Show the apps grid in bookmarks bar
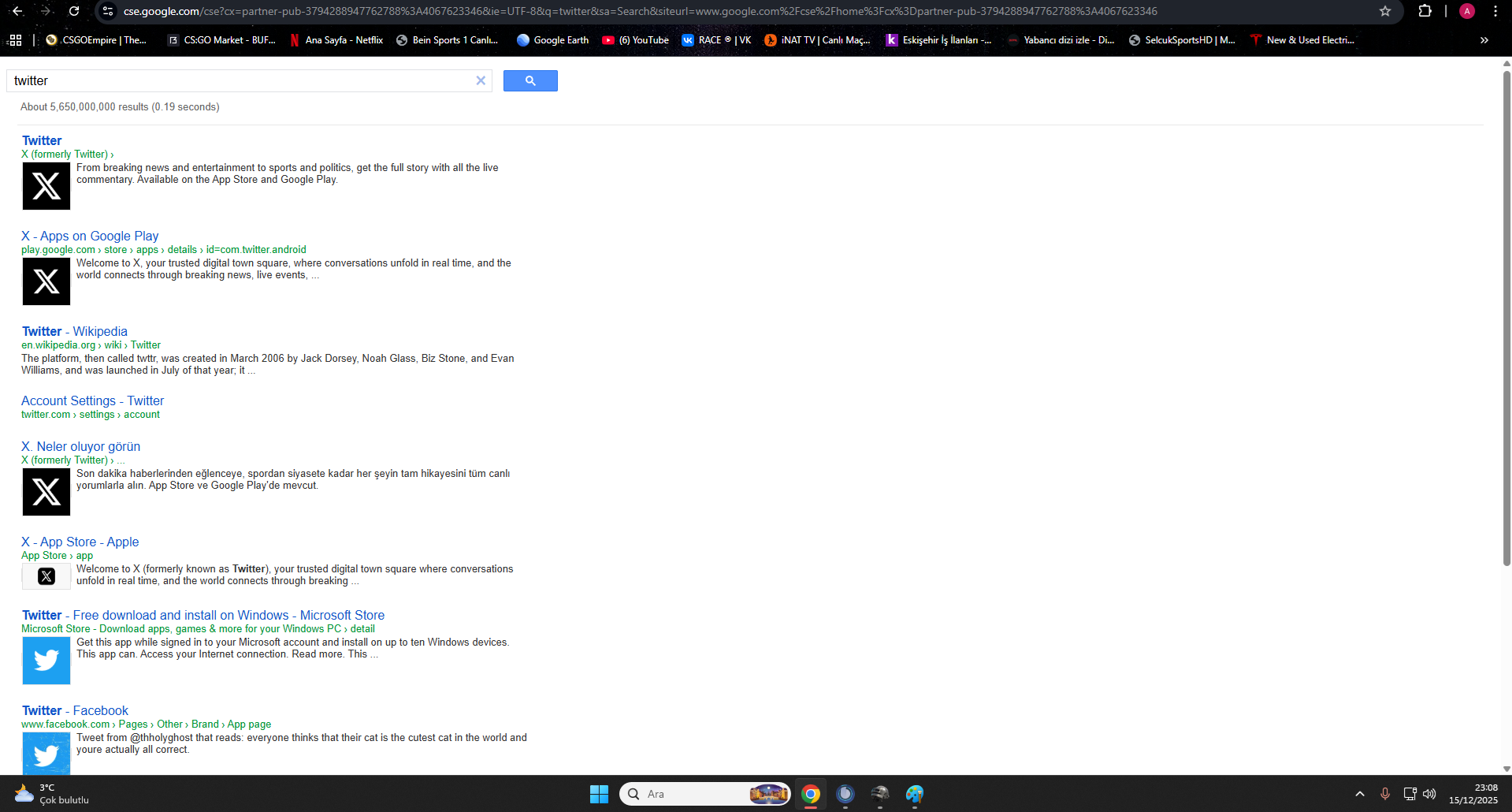This screenshot has height=812, width=1512. point(15,40)
